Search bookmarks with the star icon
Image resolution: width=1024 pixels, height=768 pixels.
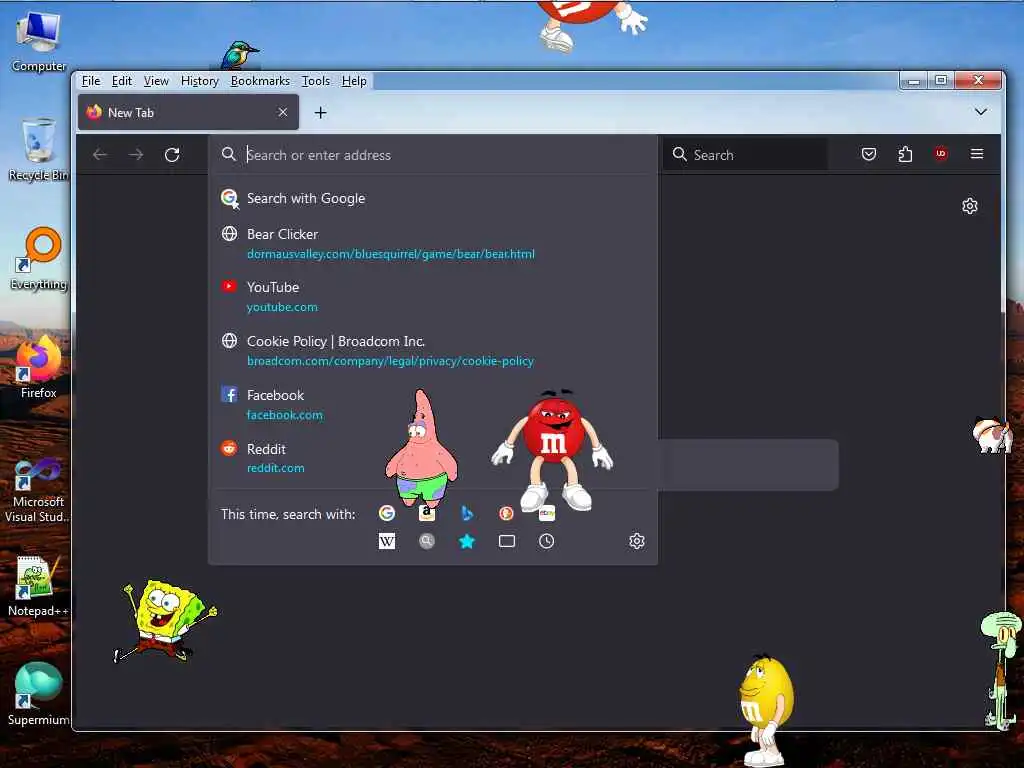466,541
